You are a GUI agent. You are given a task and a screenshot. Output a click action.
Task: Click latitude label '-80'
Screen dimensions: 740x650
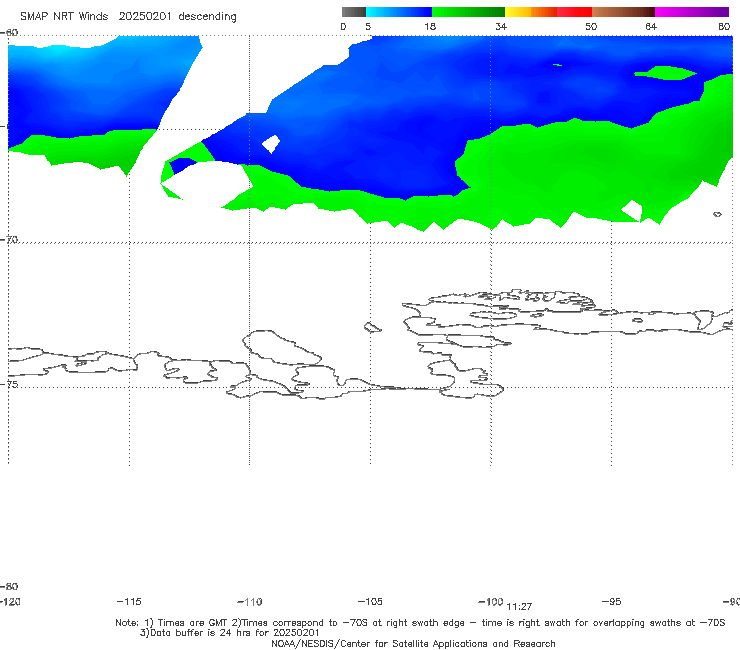pos(9,586)
